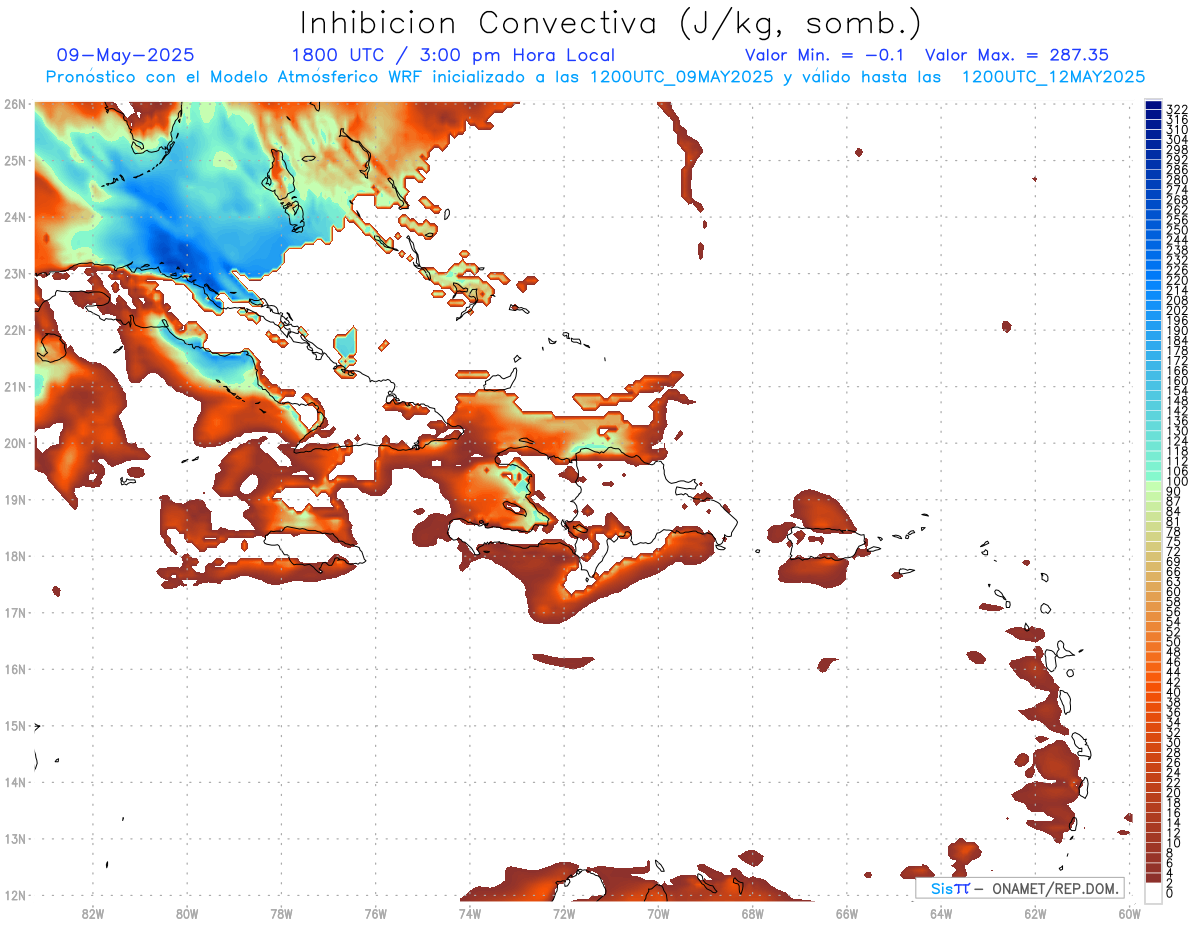Click the colorbar value '160'

pos(1177,381)
